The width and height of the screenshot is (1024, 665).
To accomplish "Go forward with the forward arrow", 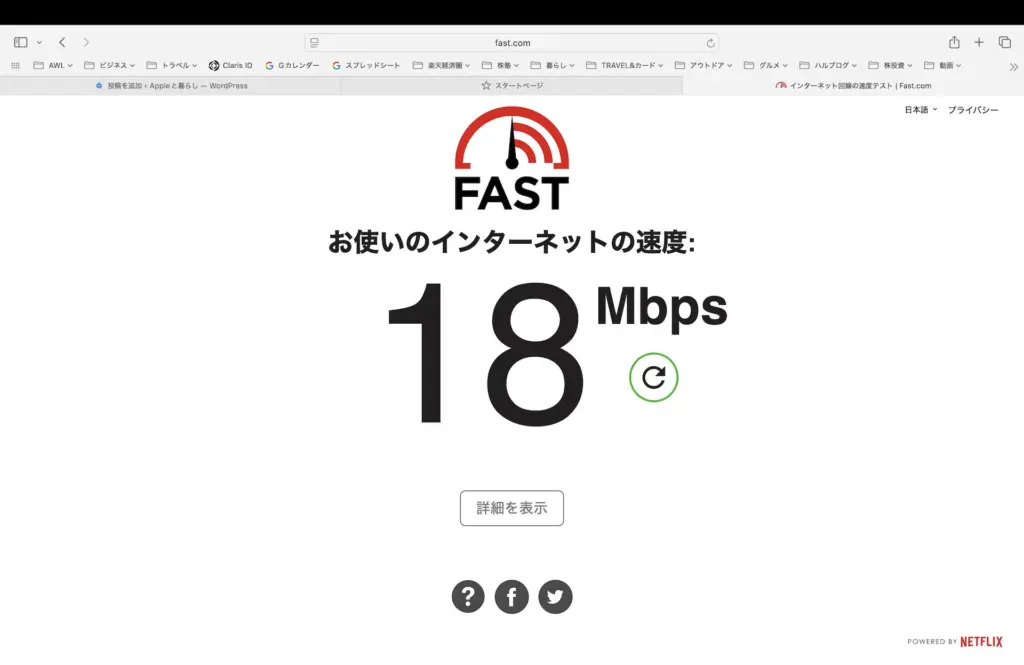I will coord(86,42).
